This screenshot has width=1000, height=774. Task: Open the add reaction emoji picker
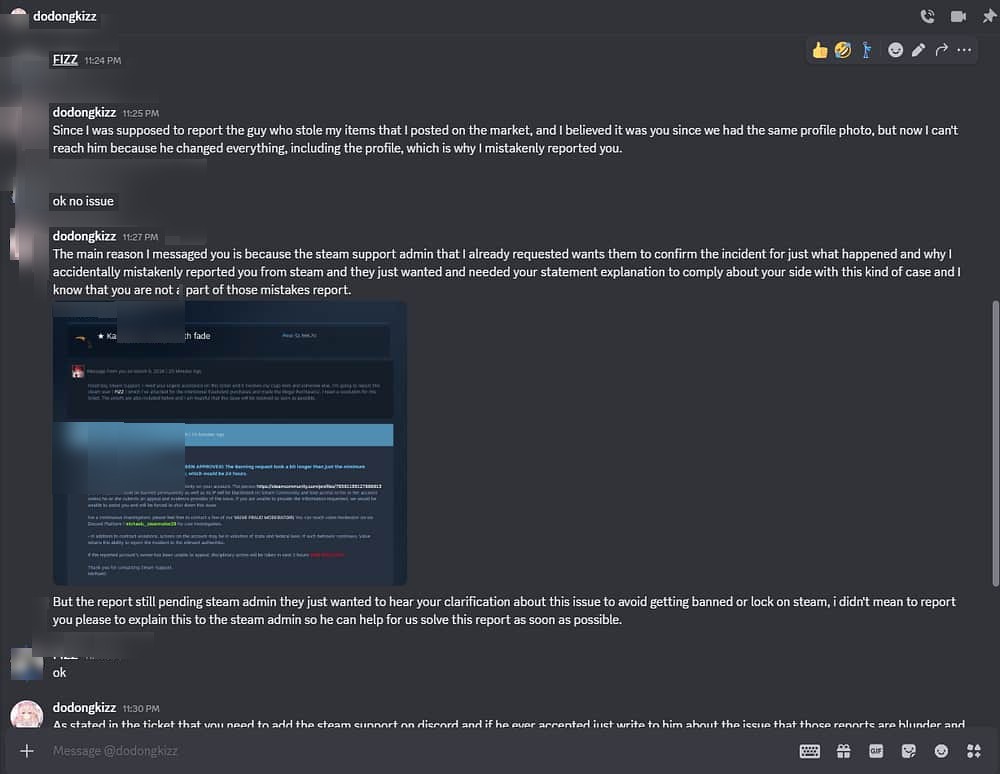pos(895,50)
